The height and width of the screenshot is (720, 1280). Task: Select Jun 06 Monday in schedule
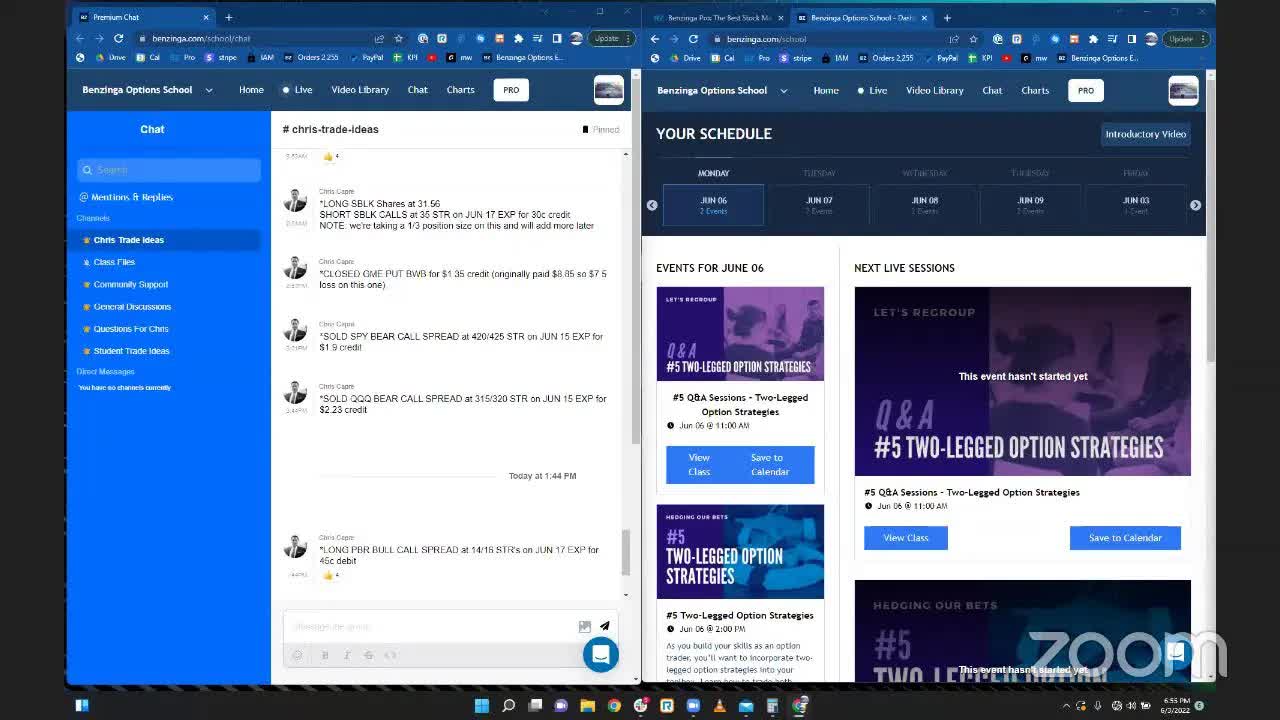click(x=713, y=205)
